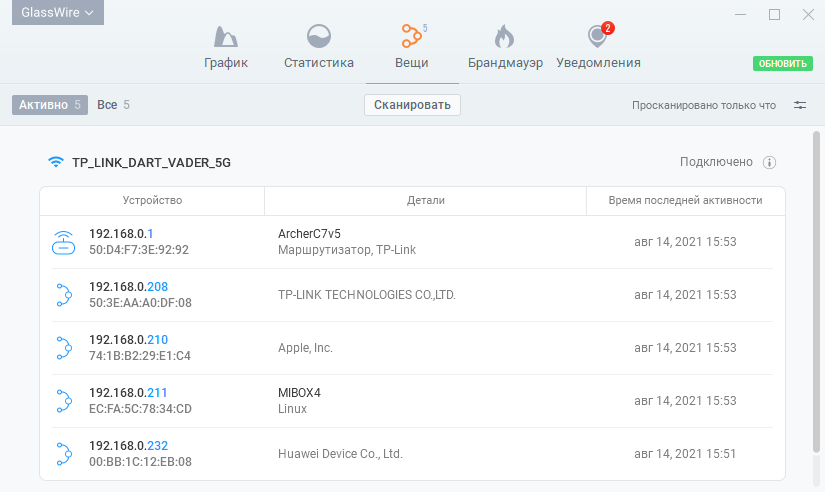Close the GlassWire window

pos(808,14)
